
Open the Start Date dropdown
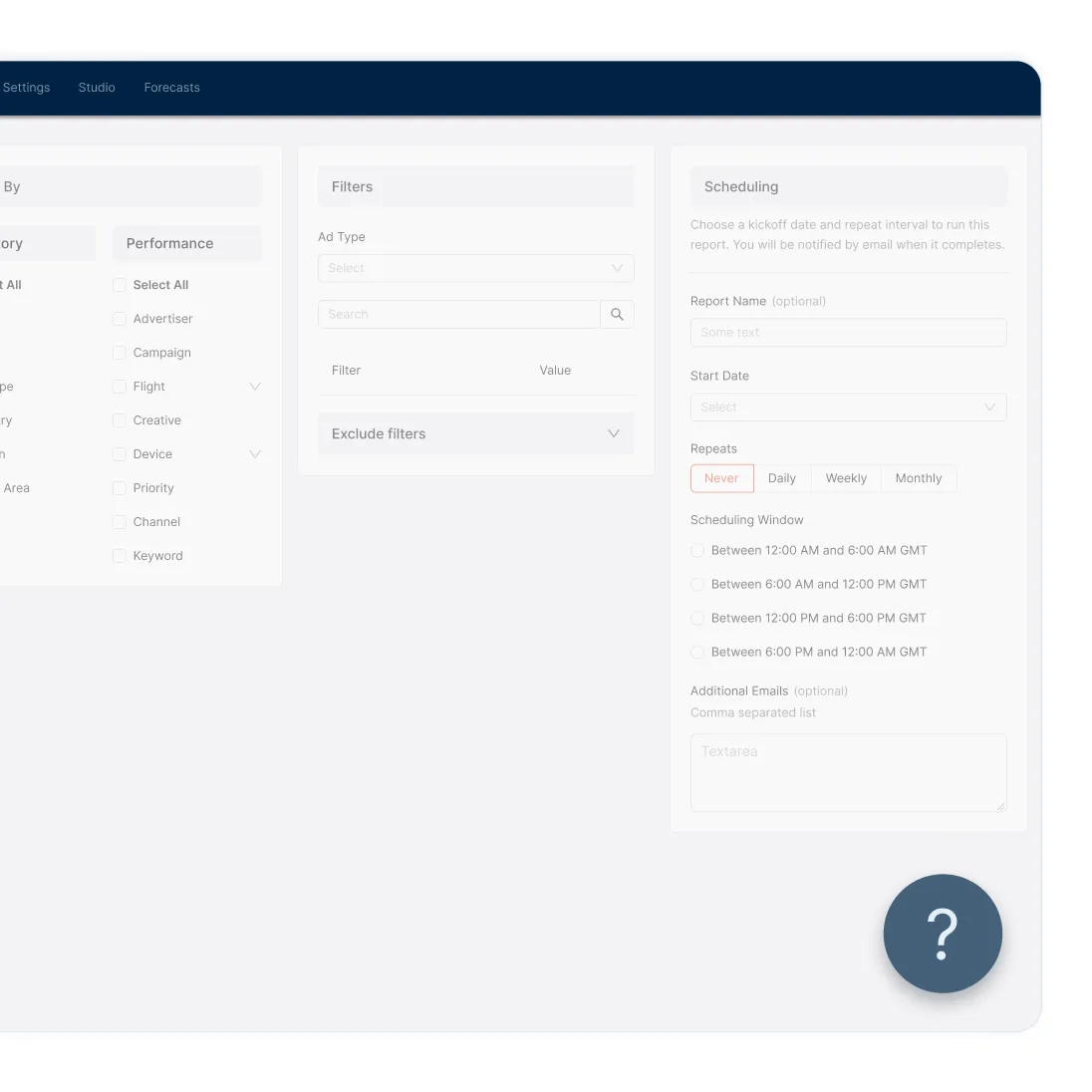[x=848, y=407]
